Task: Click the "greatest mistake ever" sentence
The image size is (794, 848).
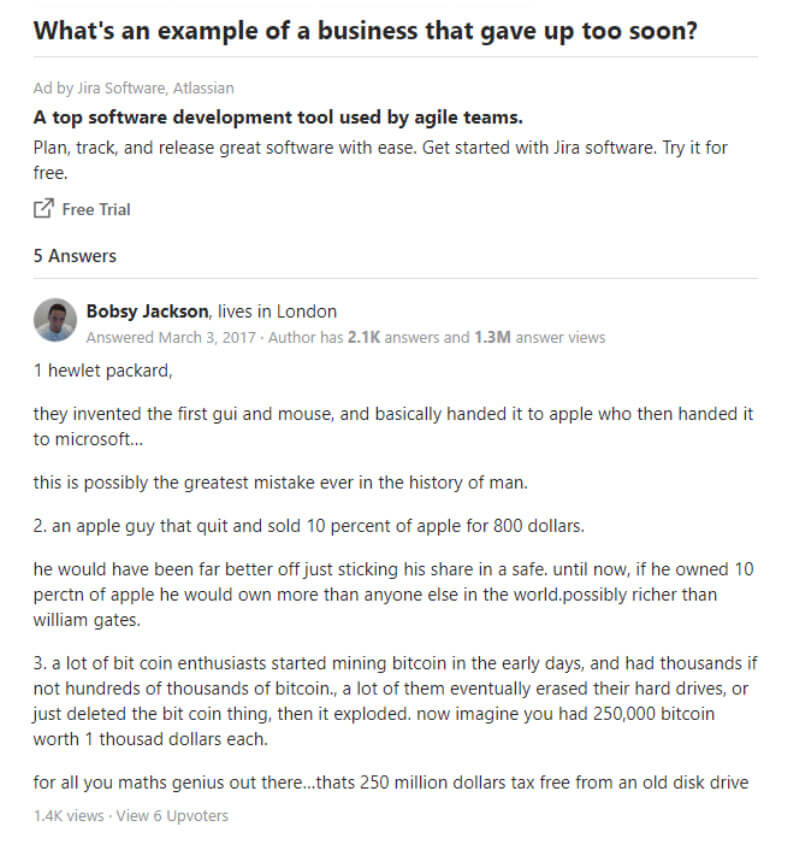Action: [280, 482]
